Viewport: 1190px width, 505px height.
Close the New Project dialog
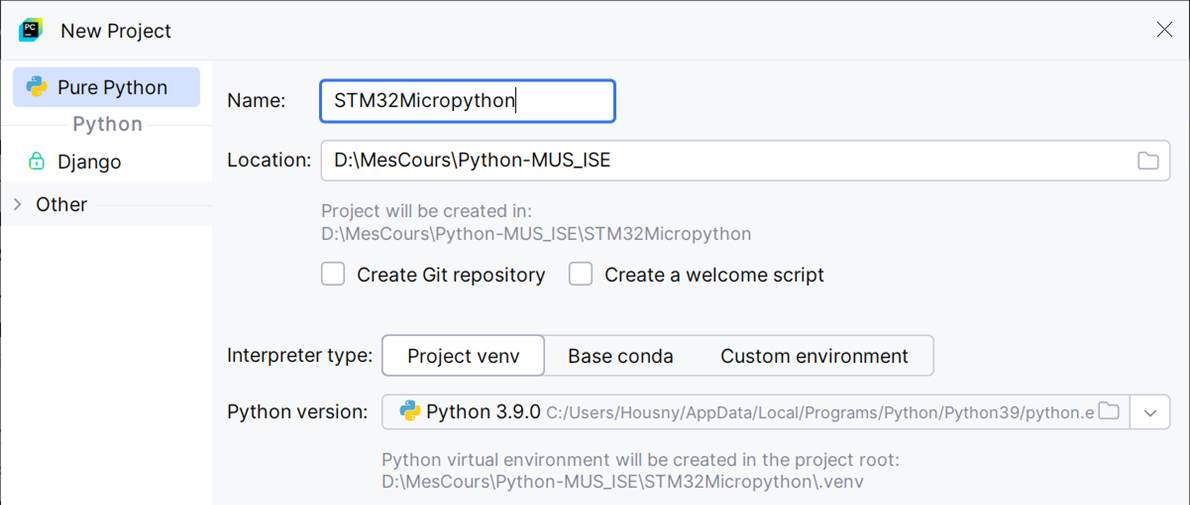(1163, 30)
